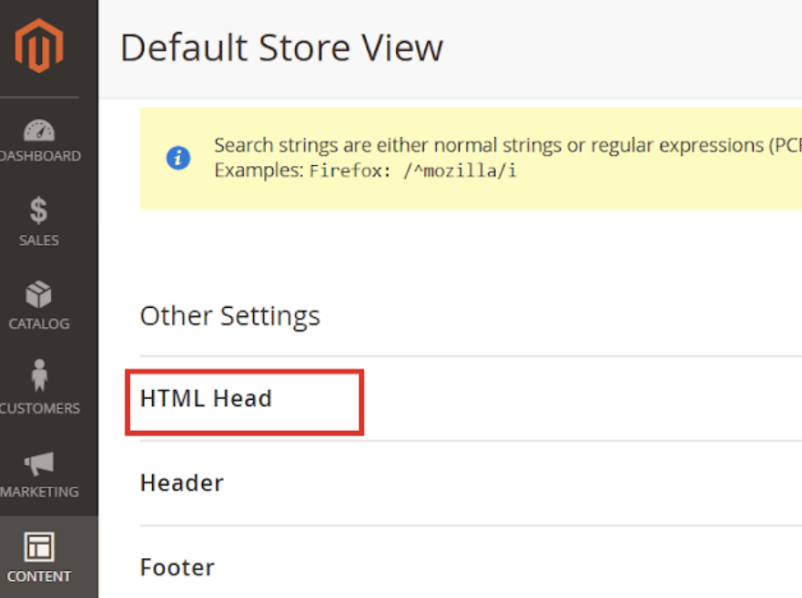Image resolution: width=802 pixels, height=598 pixels.
Task: Click the Other Settings heading
Action: (230, 316)
